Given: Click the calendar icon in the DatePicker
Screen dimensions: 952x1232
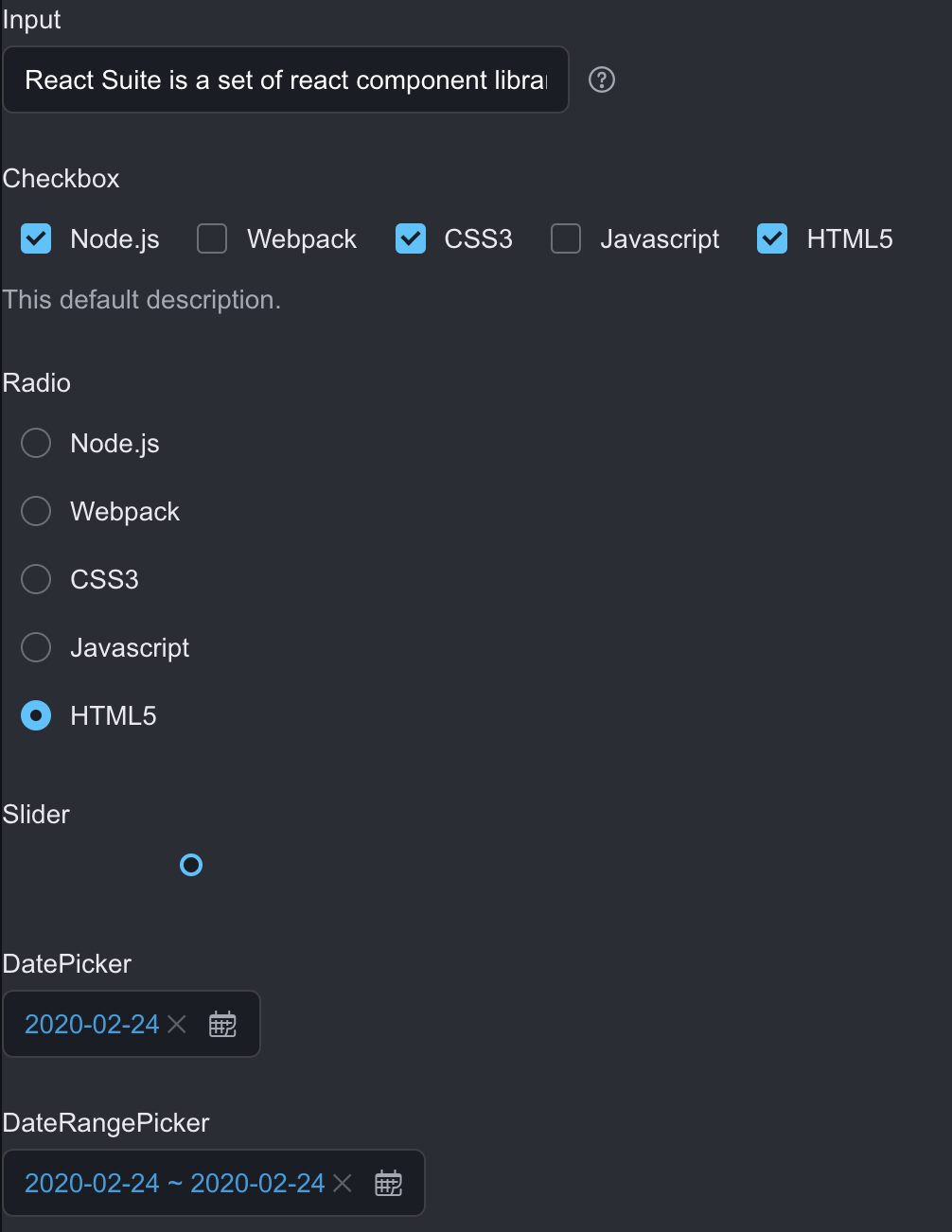Looking at the screenshot, I should point(222,1024).
